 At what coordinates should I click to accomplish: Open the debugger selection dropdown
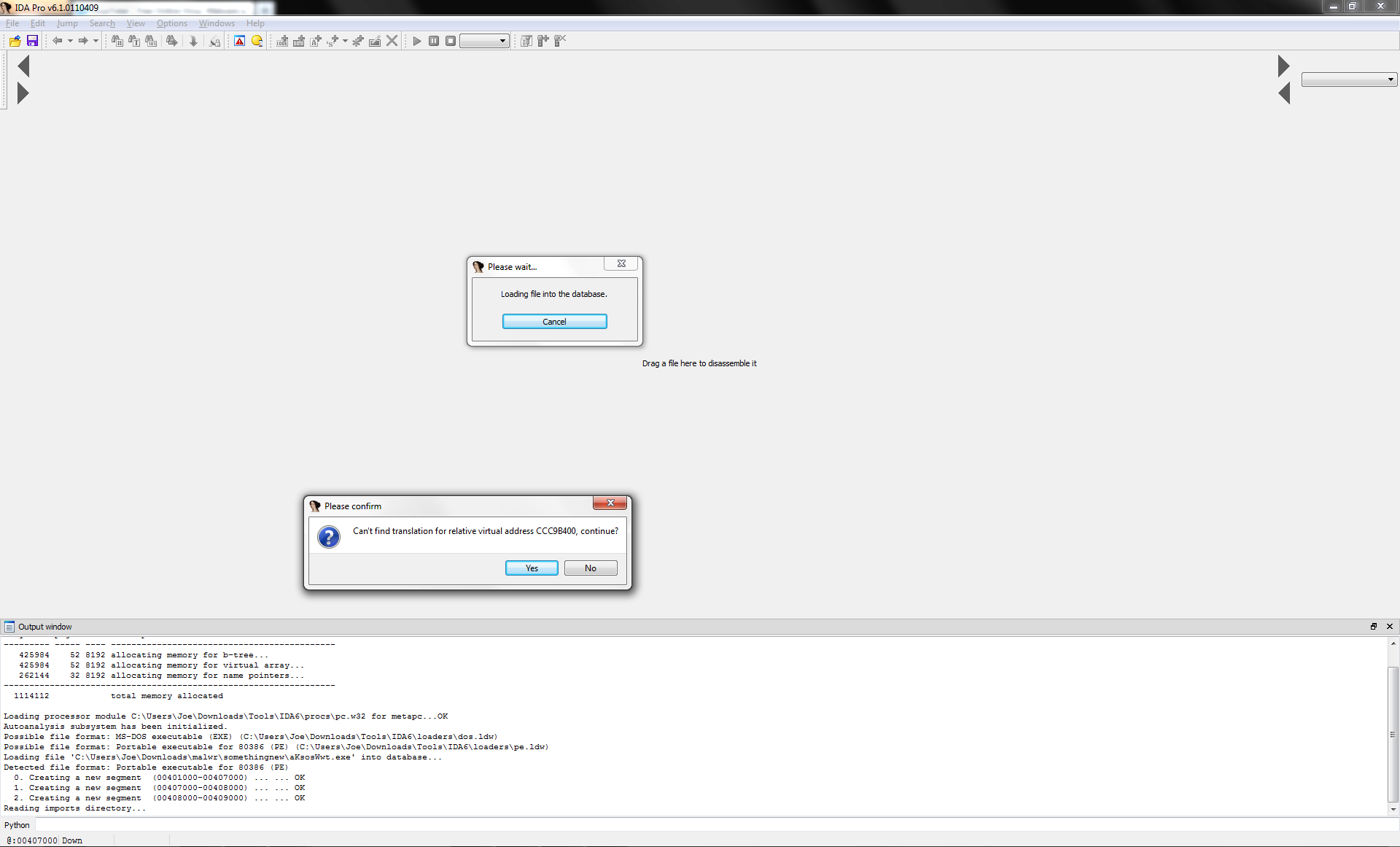[x=485, y=41]
